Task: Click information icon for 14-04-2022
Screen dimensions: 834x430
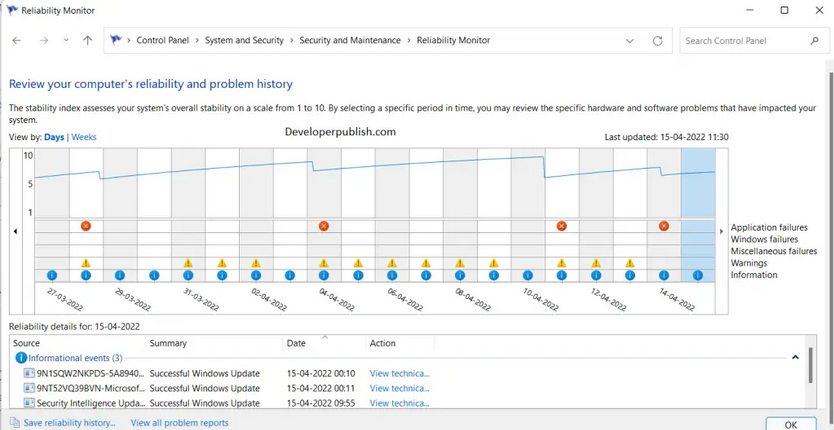Action: click(663, 276)
